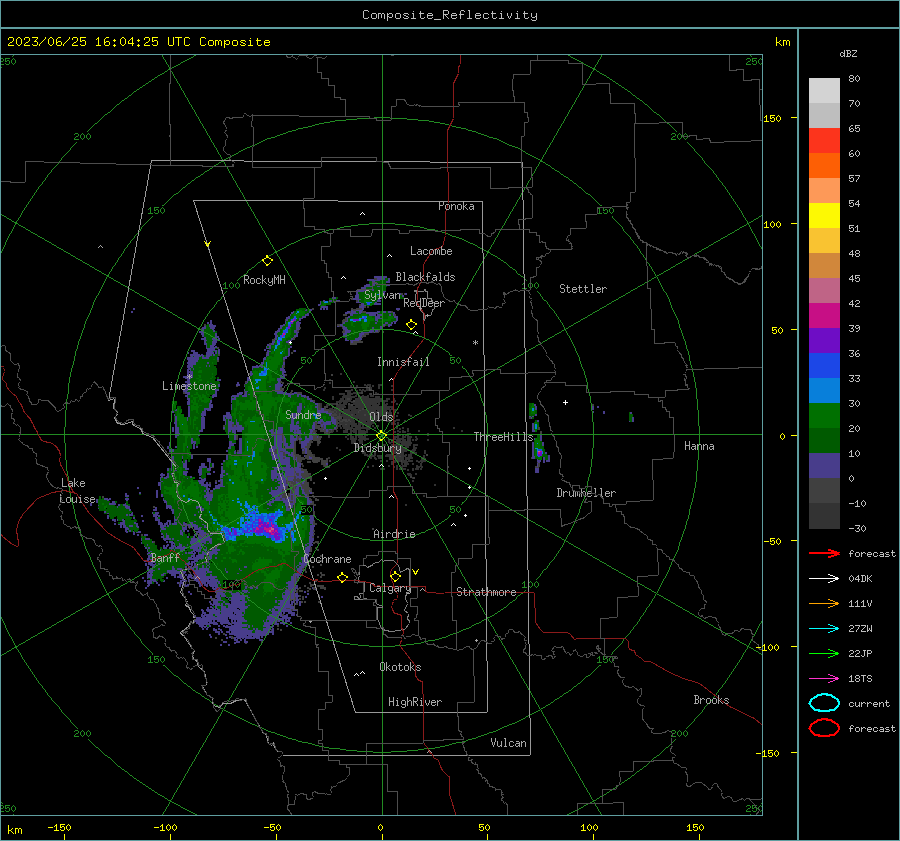900x841 pixels.
Task: Click the Drumheller city label
Action: pos(586,493)
